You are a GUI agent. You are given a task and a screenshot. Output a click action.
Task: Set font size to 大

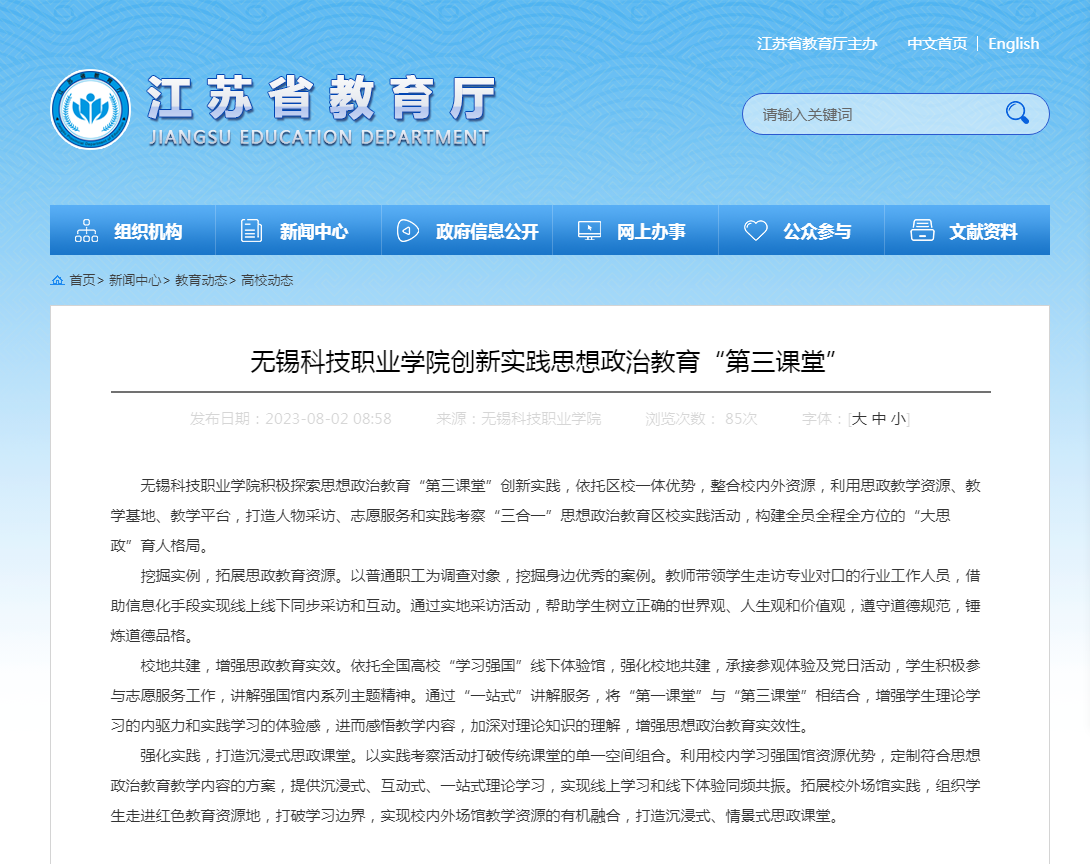click(859, 418)
